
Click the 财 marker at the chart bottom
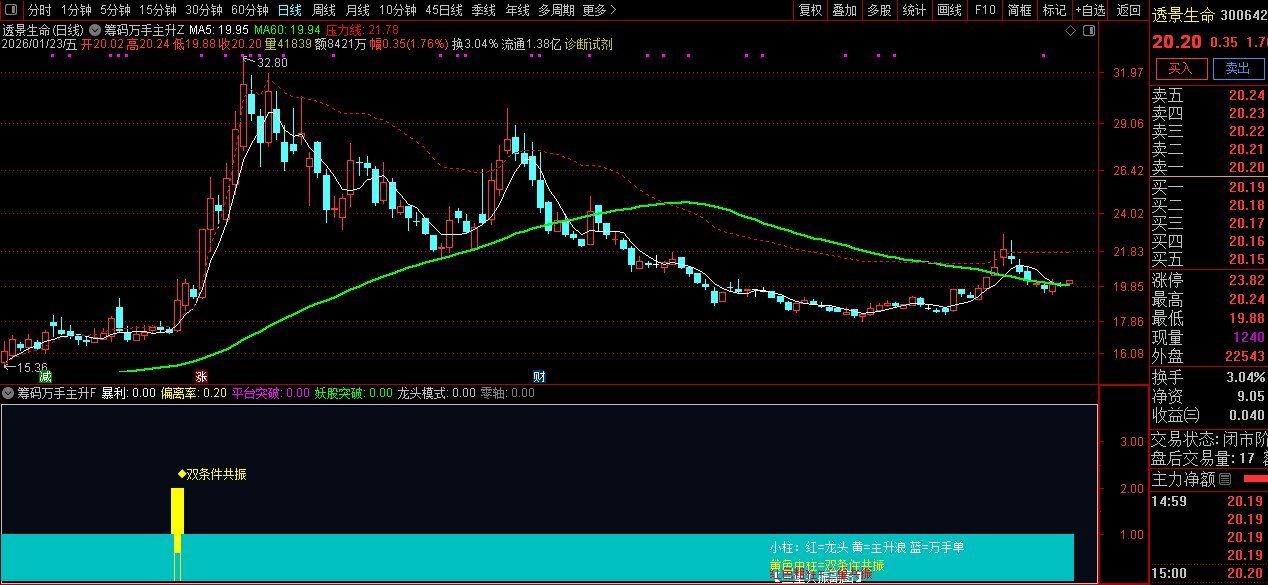tap(539, 377)
